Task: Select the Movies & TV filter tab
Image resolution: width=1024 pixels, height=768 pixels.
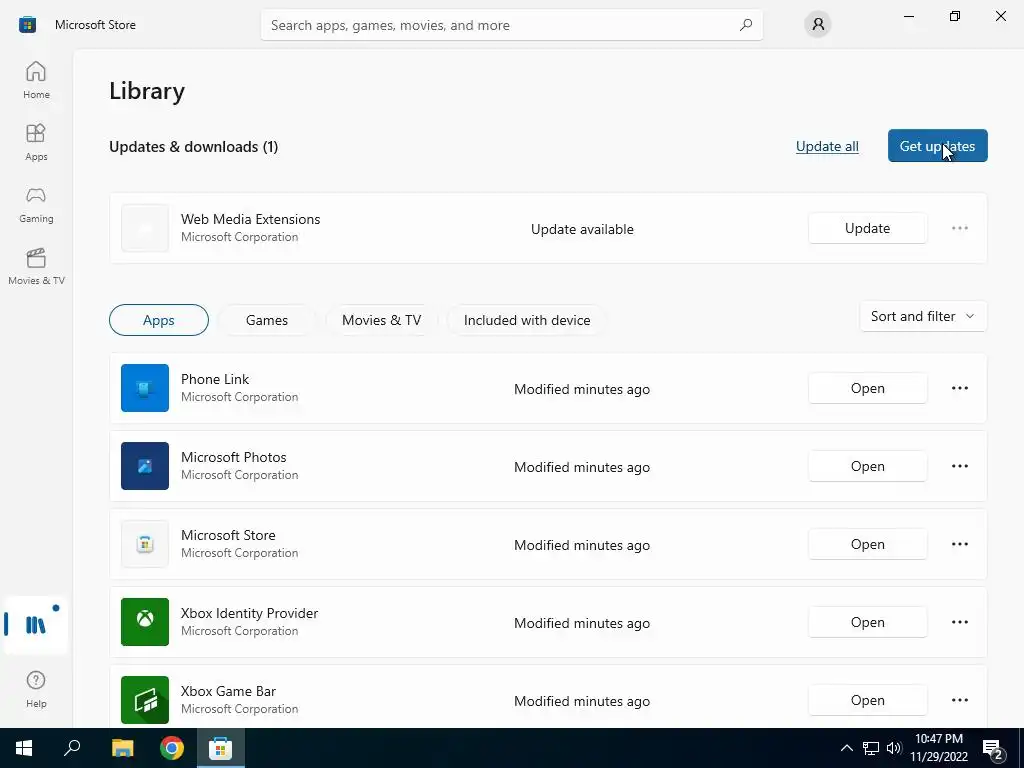Action: pos(381,320)
